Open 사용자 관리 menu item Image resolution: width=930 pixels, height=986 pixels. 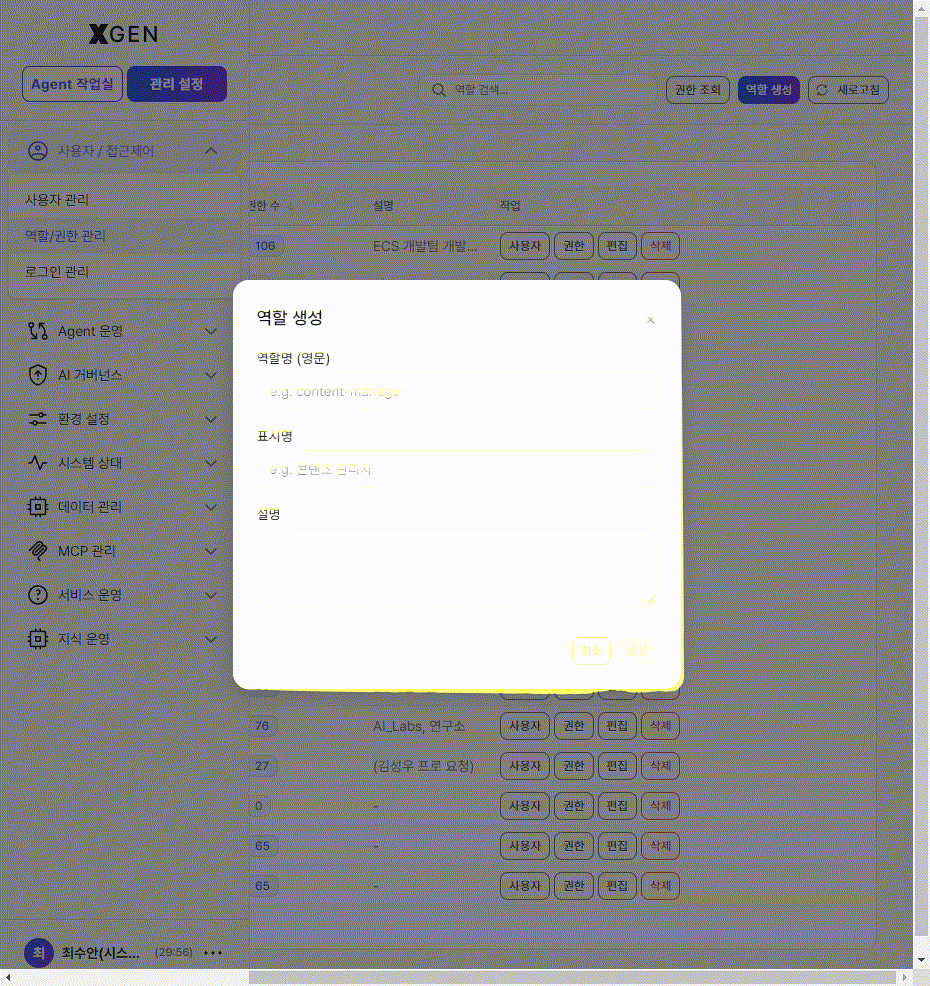124,200
